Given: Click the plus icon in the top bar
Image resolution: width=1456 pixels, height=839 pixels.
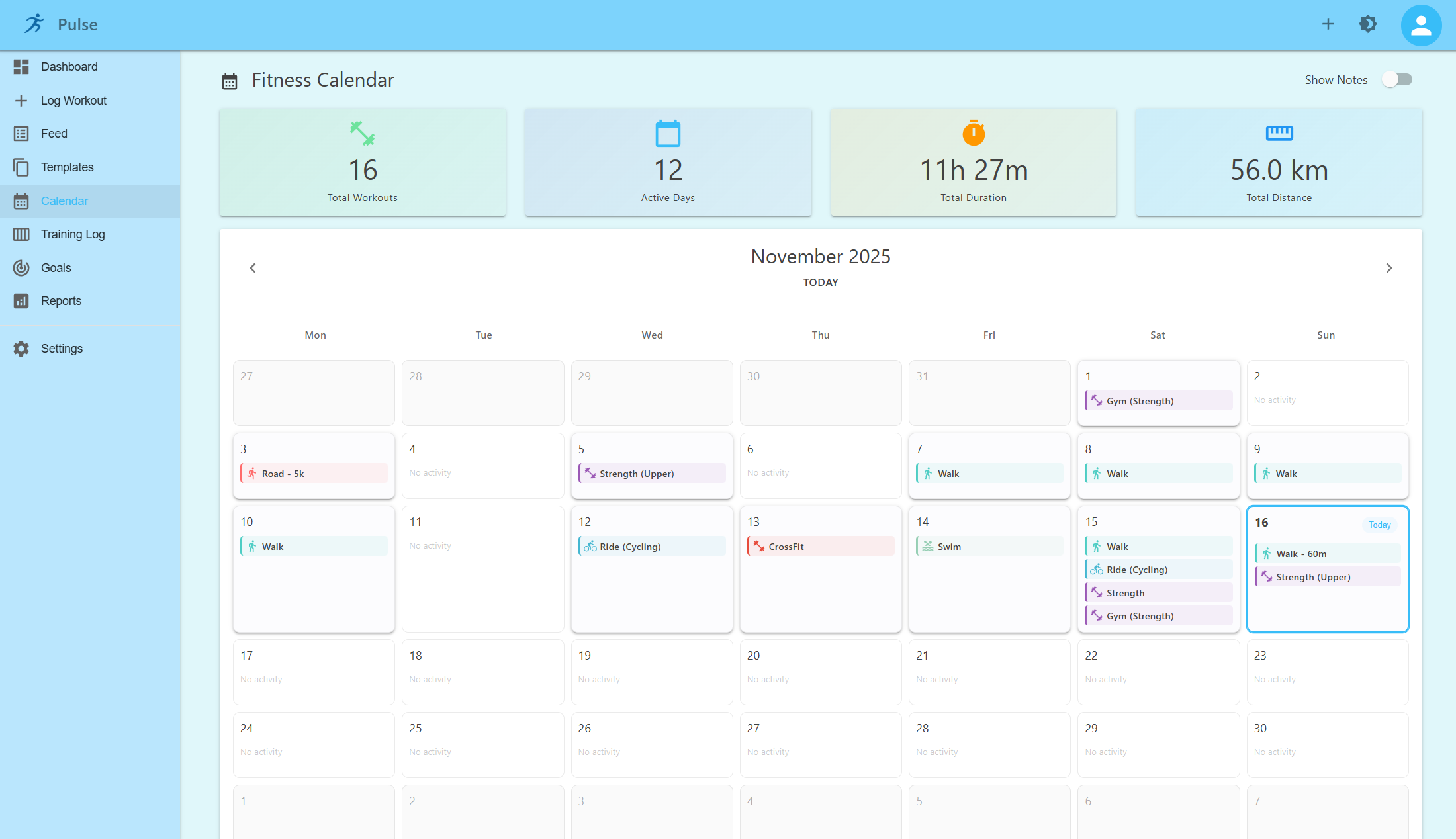Looking at the screenshot, I should click(x=1328, y=24).
